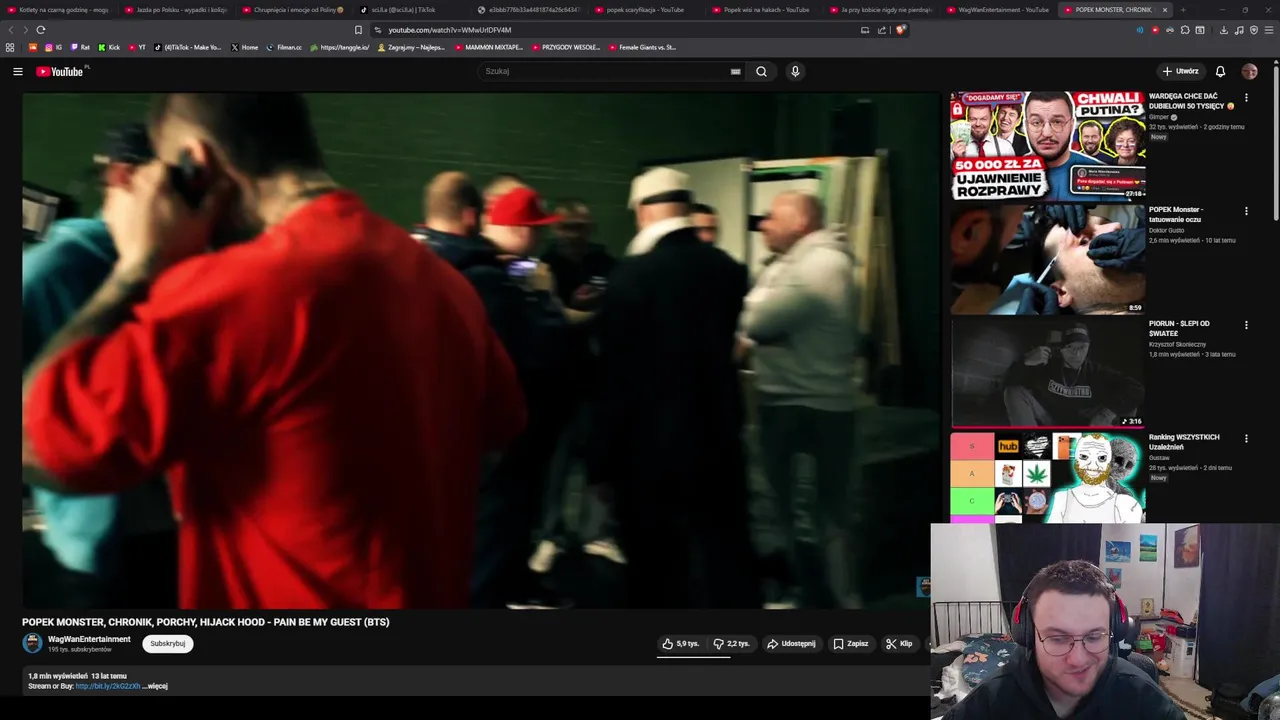Open the WagWanEntertainment channel name link
The height and width of the screenshot is (720, 1280).
coord(89,639)
